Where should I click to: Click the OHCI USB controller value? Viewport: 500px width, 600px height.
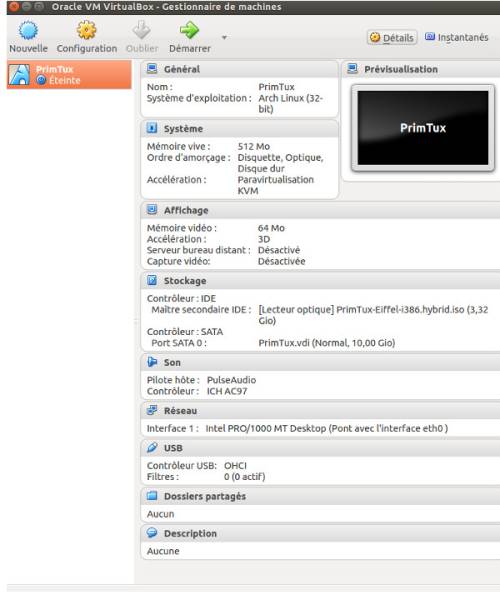[x=235, y=465]
